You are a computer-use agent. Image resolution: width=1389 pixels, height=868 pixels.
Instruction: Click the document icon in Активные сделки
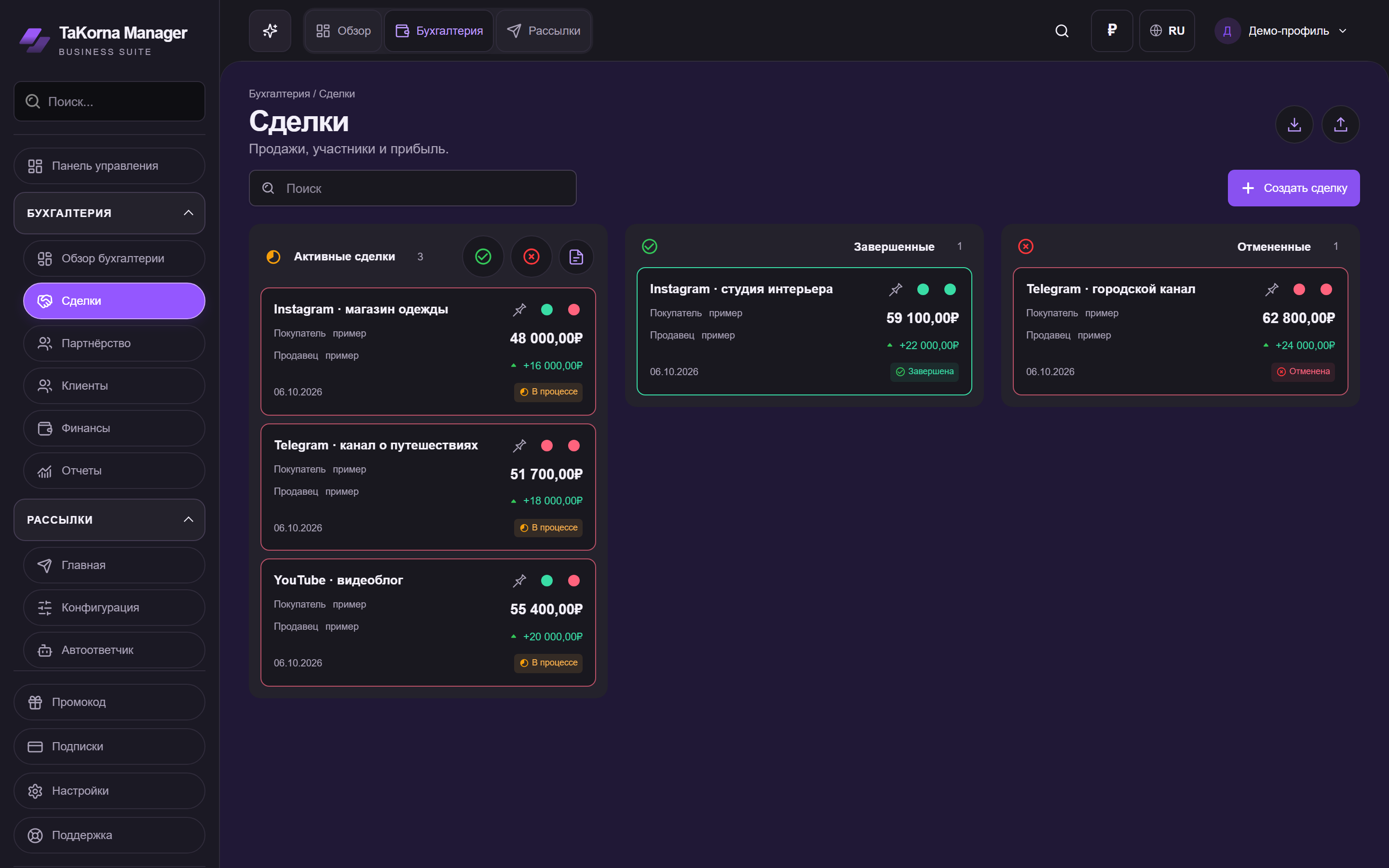coord(576,257)
